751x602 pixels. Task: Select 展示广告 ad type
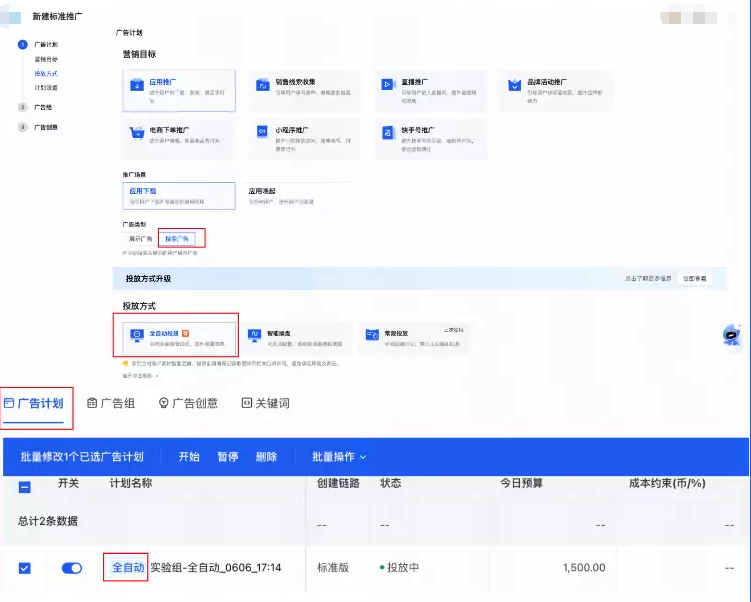[x=140, y=239]
